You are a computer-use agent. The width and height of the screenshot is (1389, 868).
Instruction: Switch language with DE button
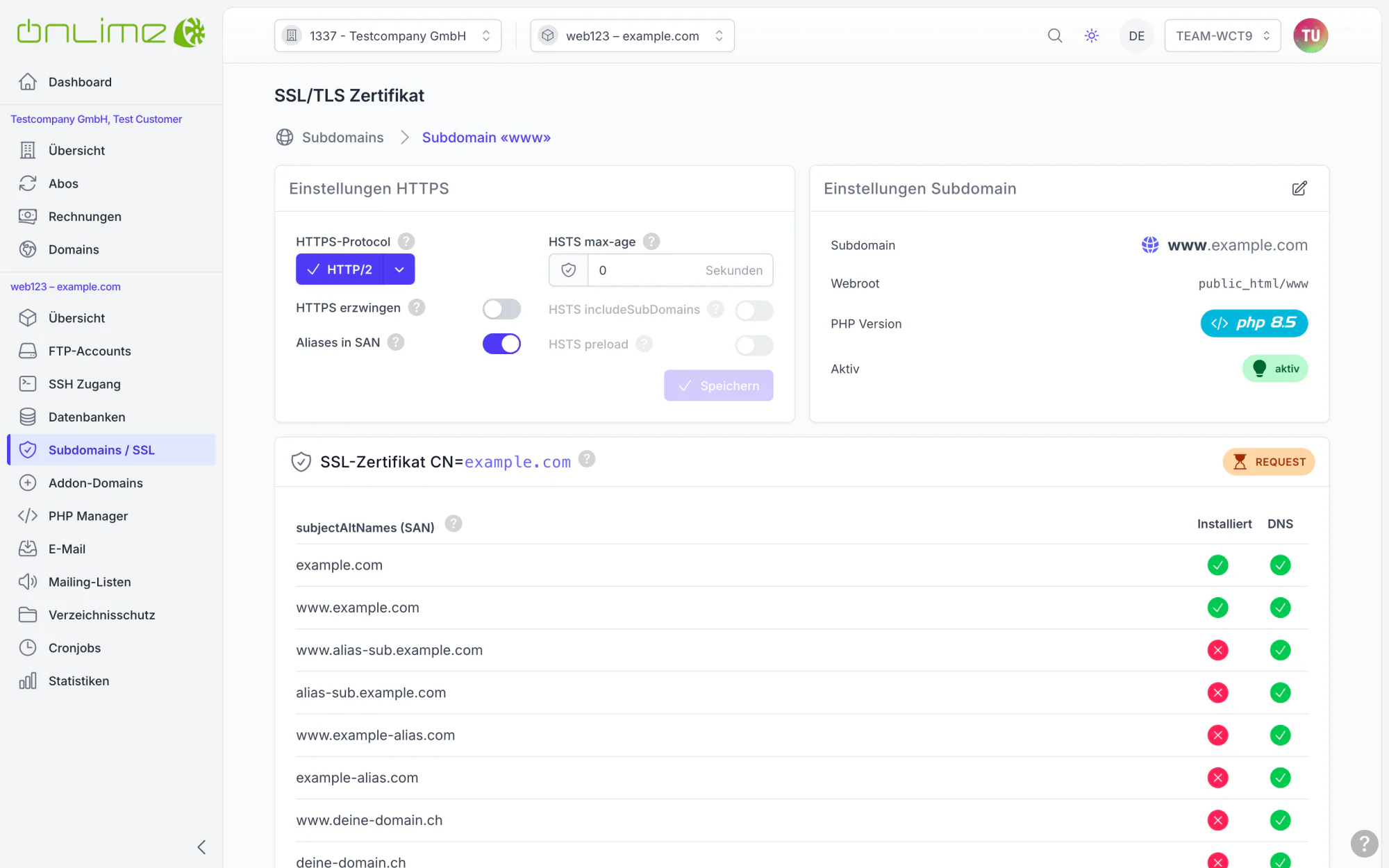(1136, 35)
